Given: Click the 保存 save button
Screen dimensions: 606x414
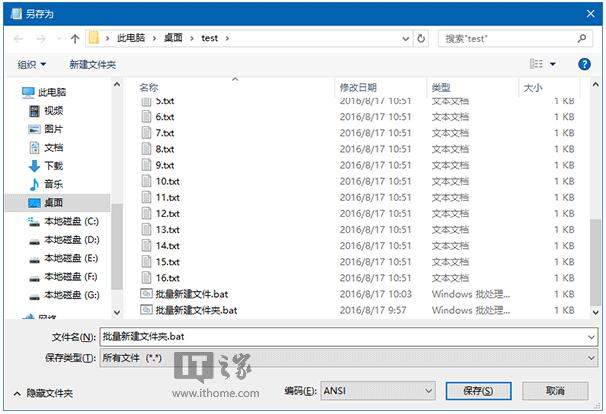Looking at the screenshot, I should pyautogui.click(x=466, y=390).
